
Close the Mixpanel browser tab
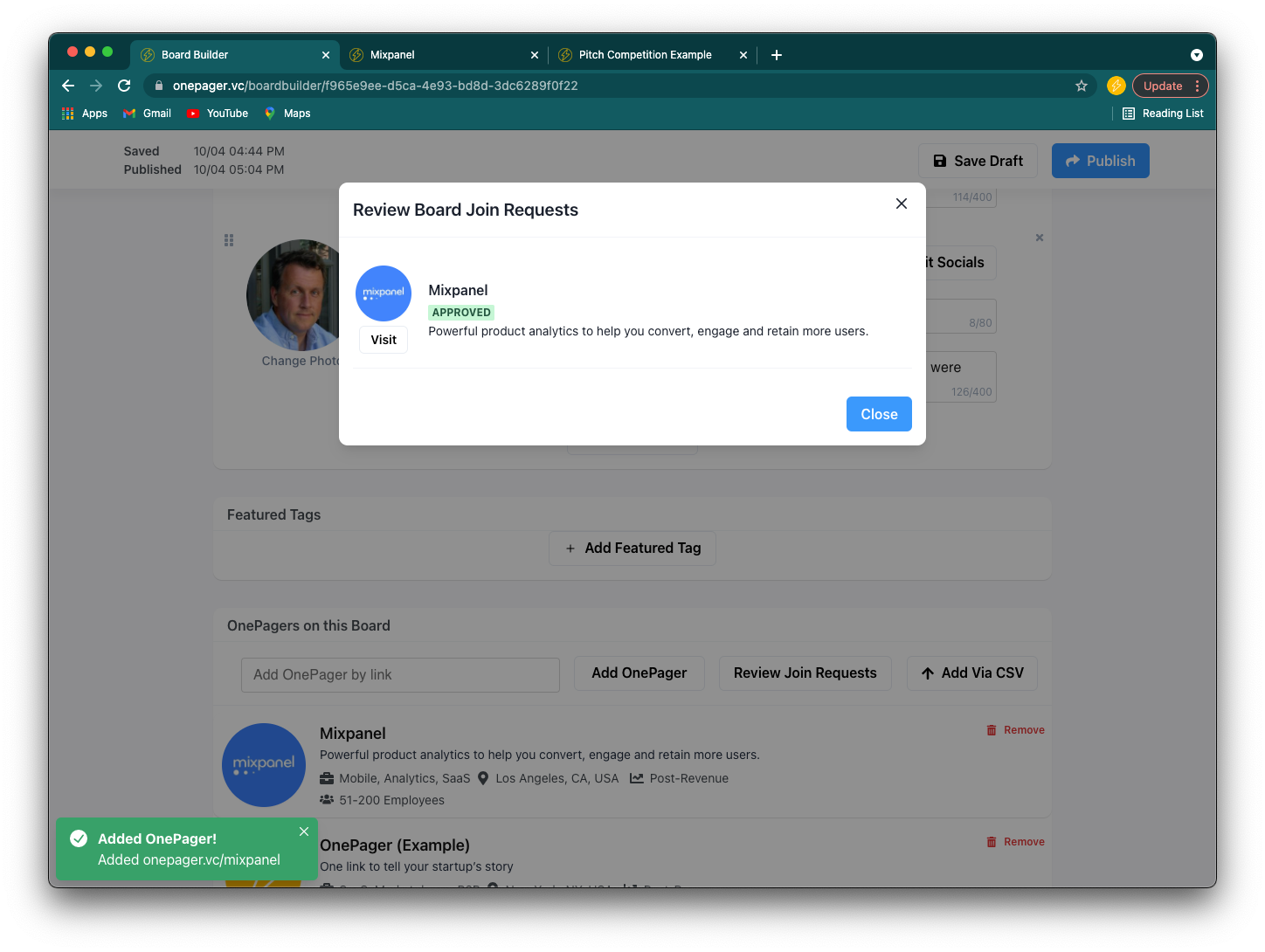535,55
